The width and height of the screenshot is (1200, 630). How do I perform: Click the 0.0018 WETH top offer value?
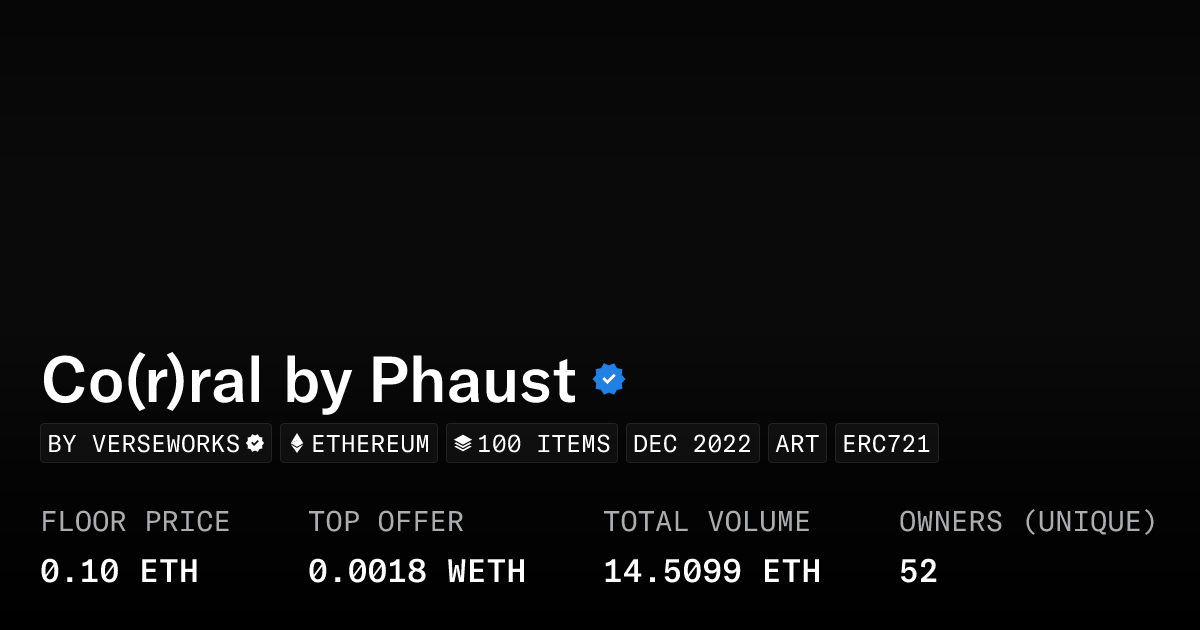[x=417, y=572]
